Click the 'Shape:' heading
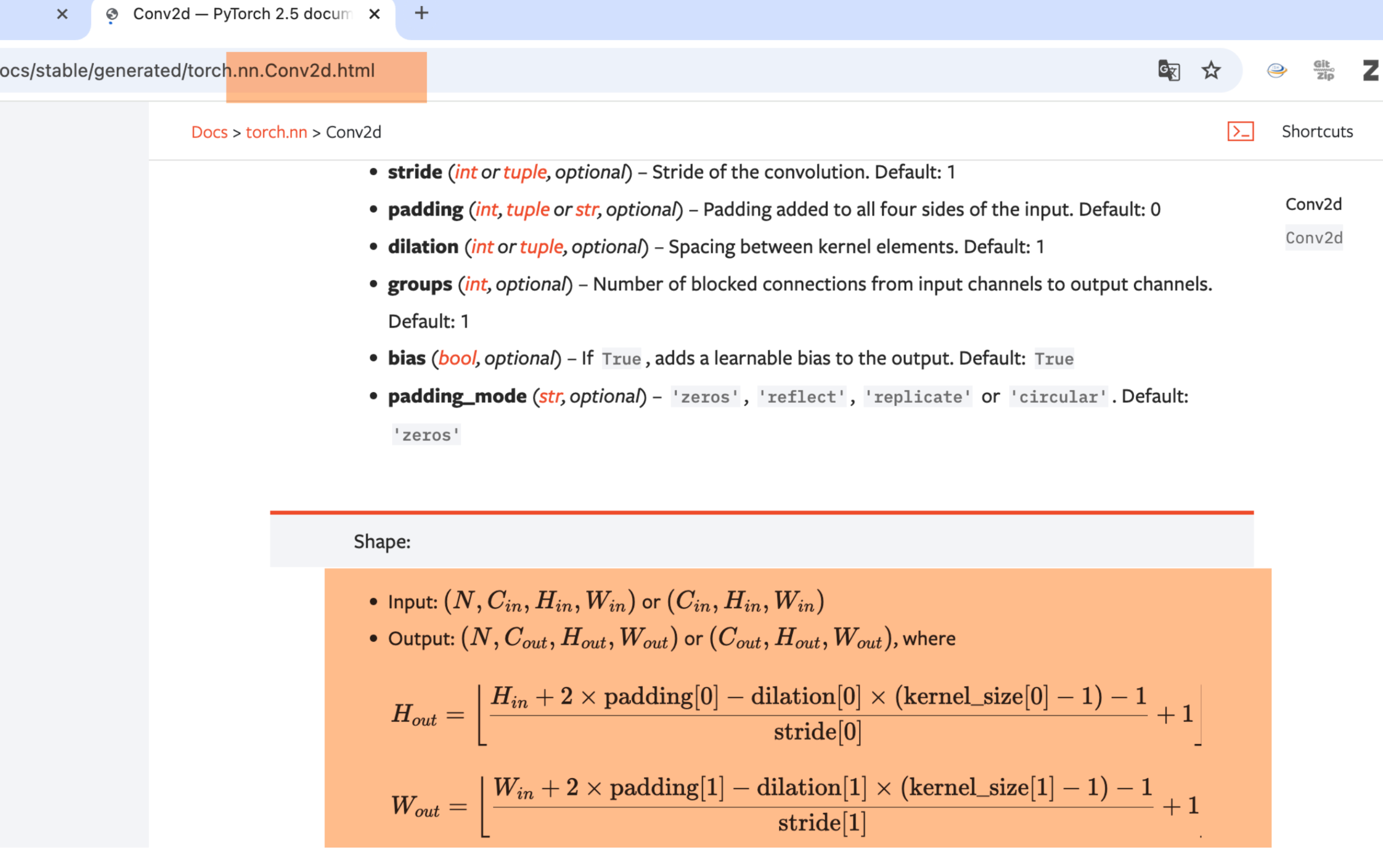 (x=382, y=541)
